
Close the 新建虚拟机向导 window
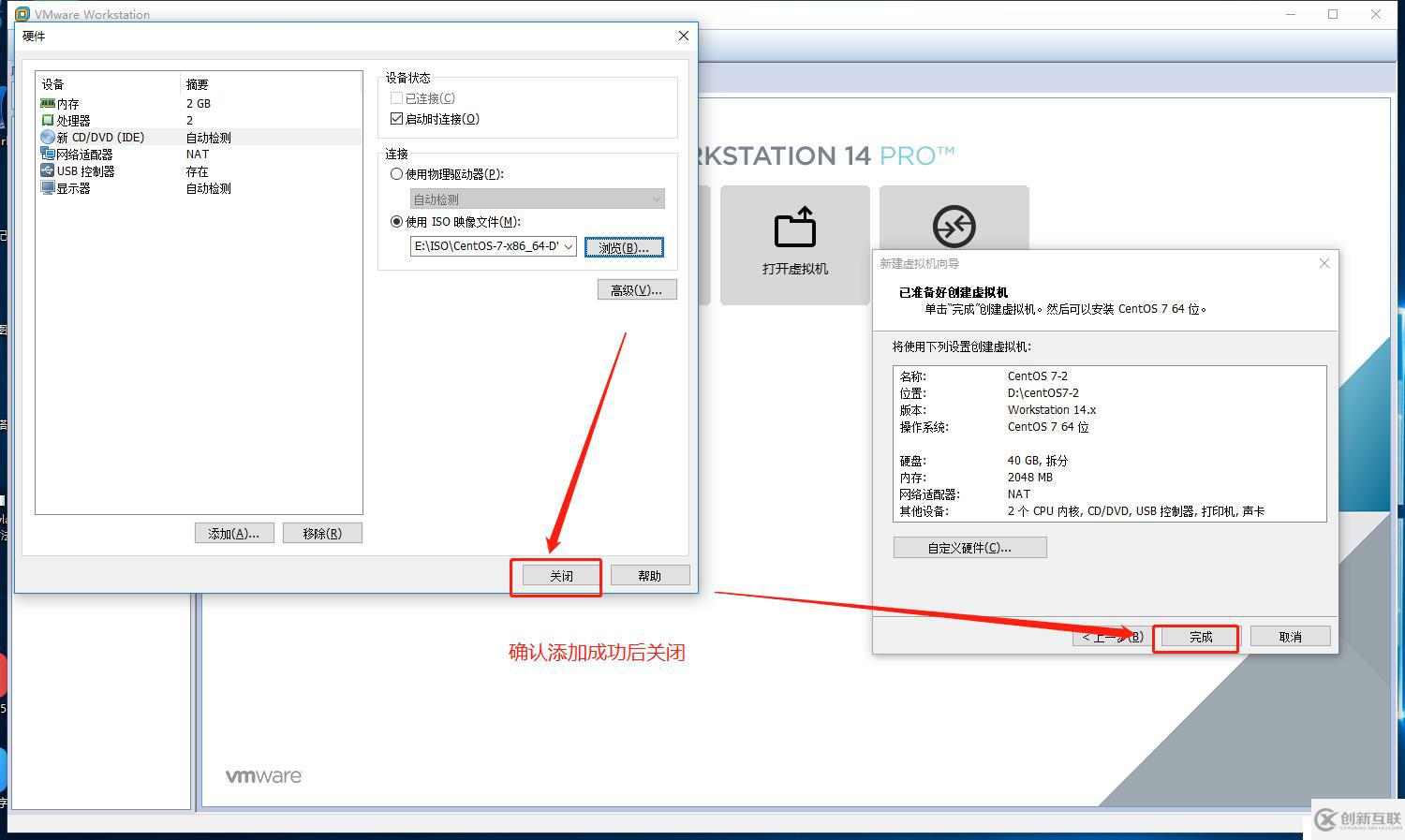click(1324, 263)
